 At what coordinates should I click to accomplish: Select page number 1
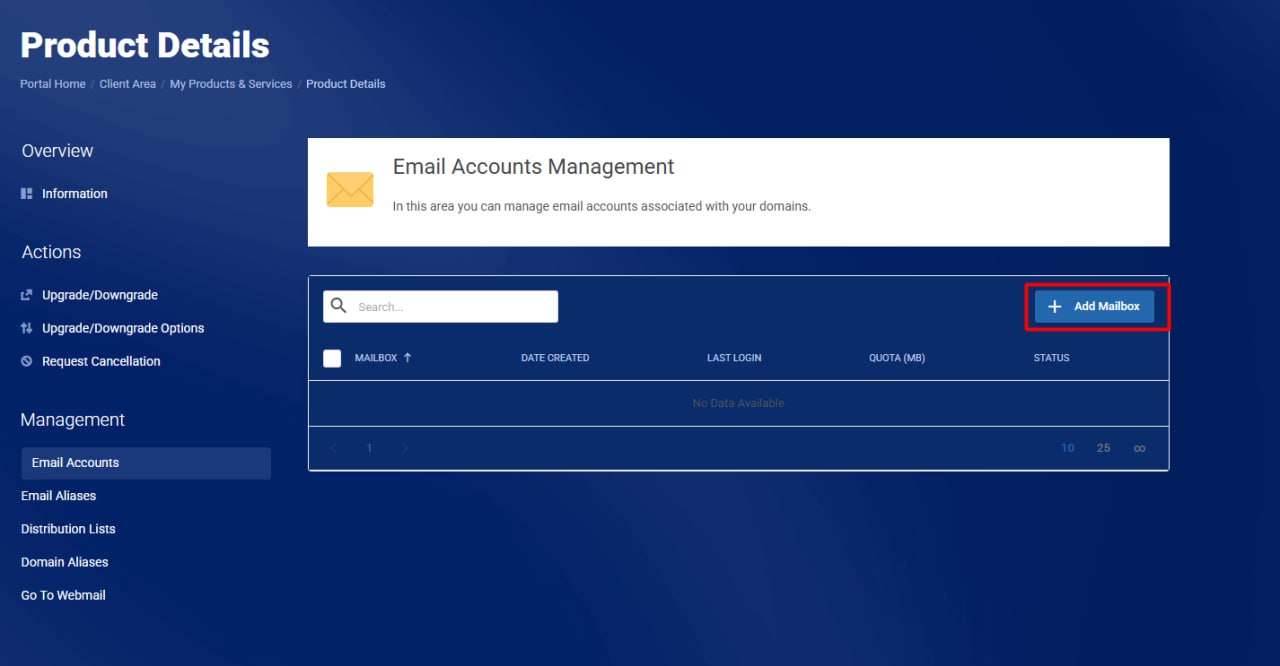click(369, 448)
